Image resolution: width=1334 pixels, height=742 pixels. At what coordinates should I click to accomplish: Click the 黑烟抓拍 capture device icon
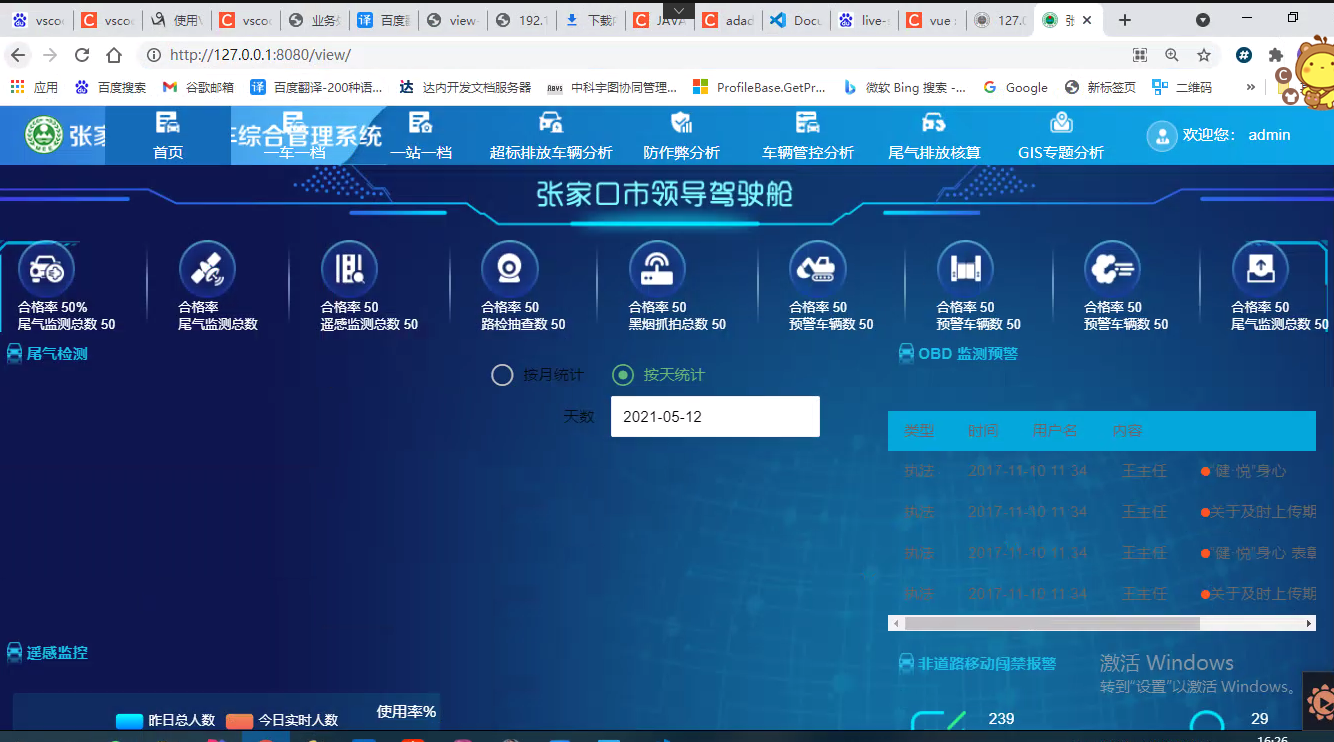click(657, 268)
